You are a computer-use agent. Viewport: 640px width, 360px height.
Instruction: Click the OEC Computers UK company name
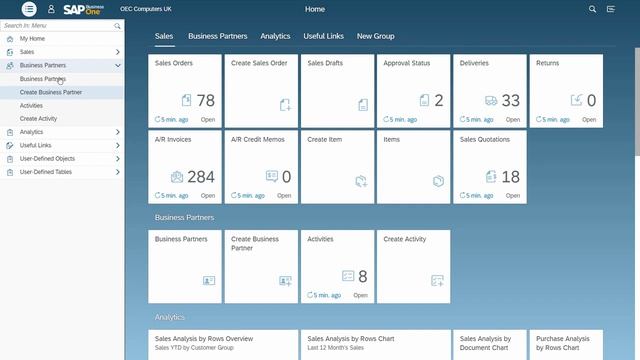point(146,9)
